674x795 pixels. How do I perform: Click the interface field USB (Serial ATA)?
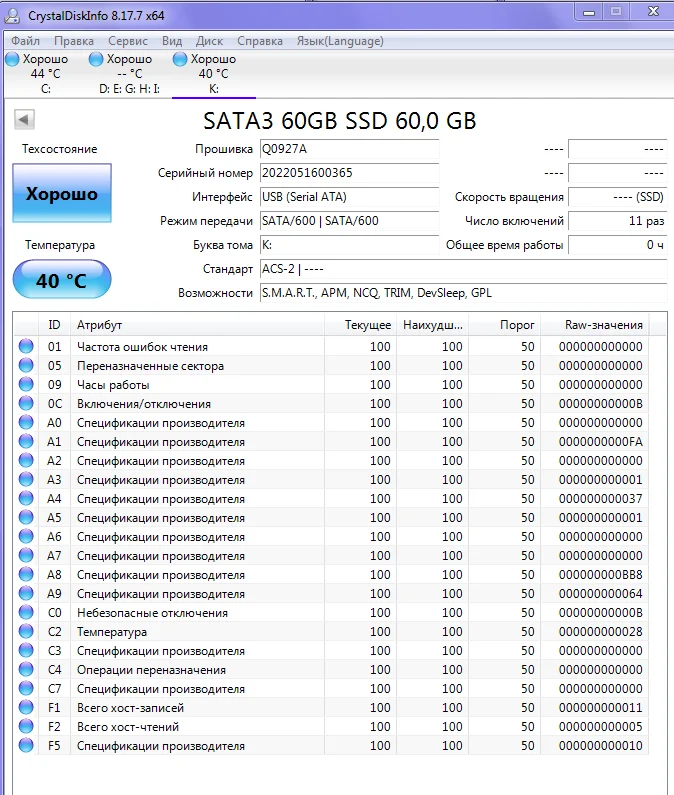click(x=349, y=197)
